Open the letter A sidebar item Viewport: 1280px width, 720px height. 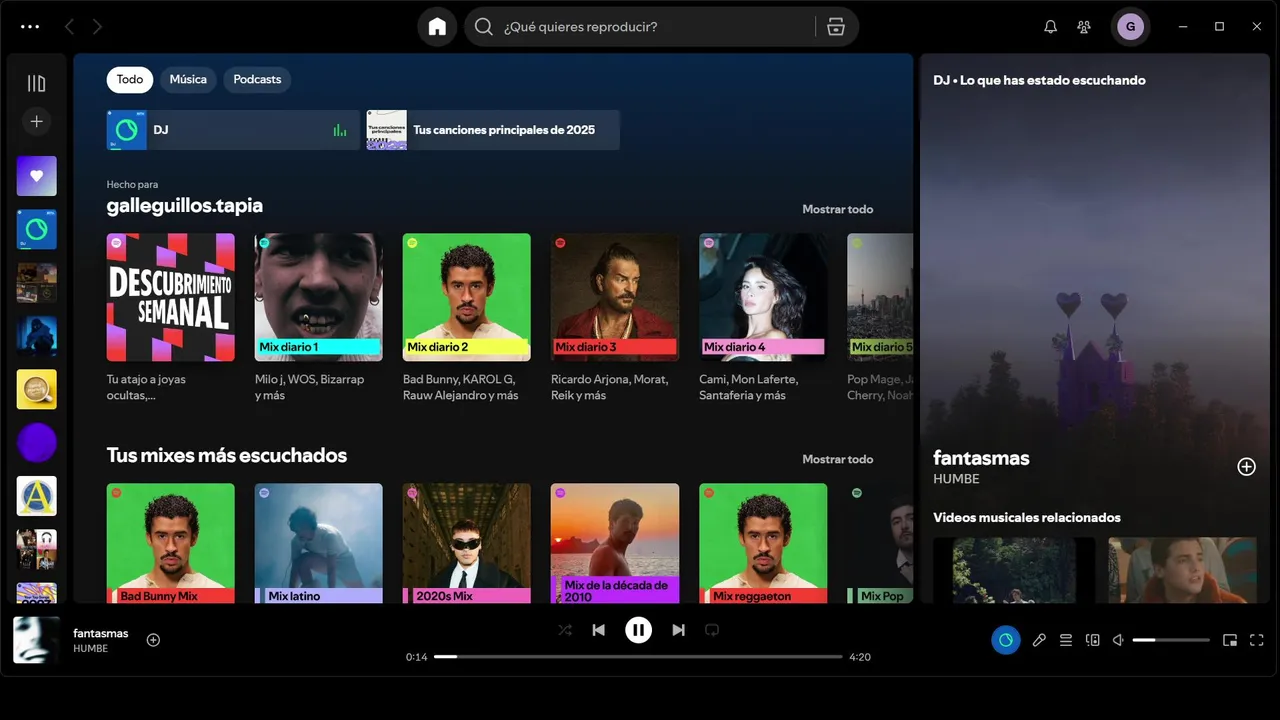(x=36, y=496)
